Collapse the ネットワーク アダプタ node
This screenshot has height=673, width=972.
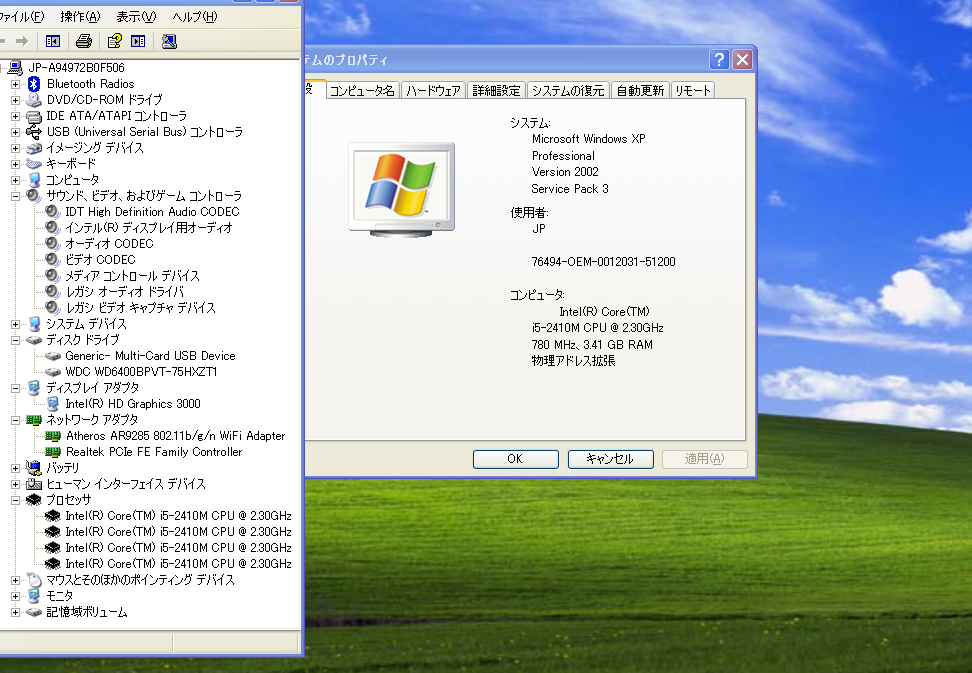click(x=15, y=420)
